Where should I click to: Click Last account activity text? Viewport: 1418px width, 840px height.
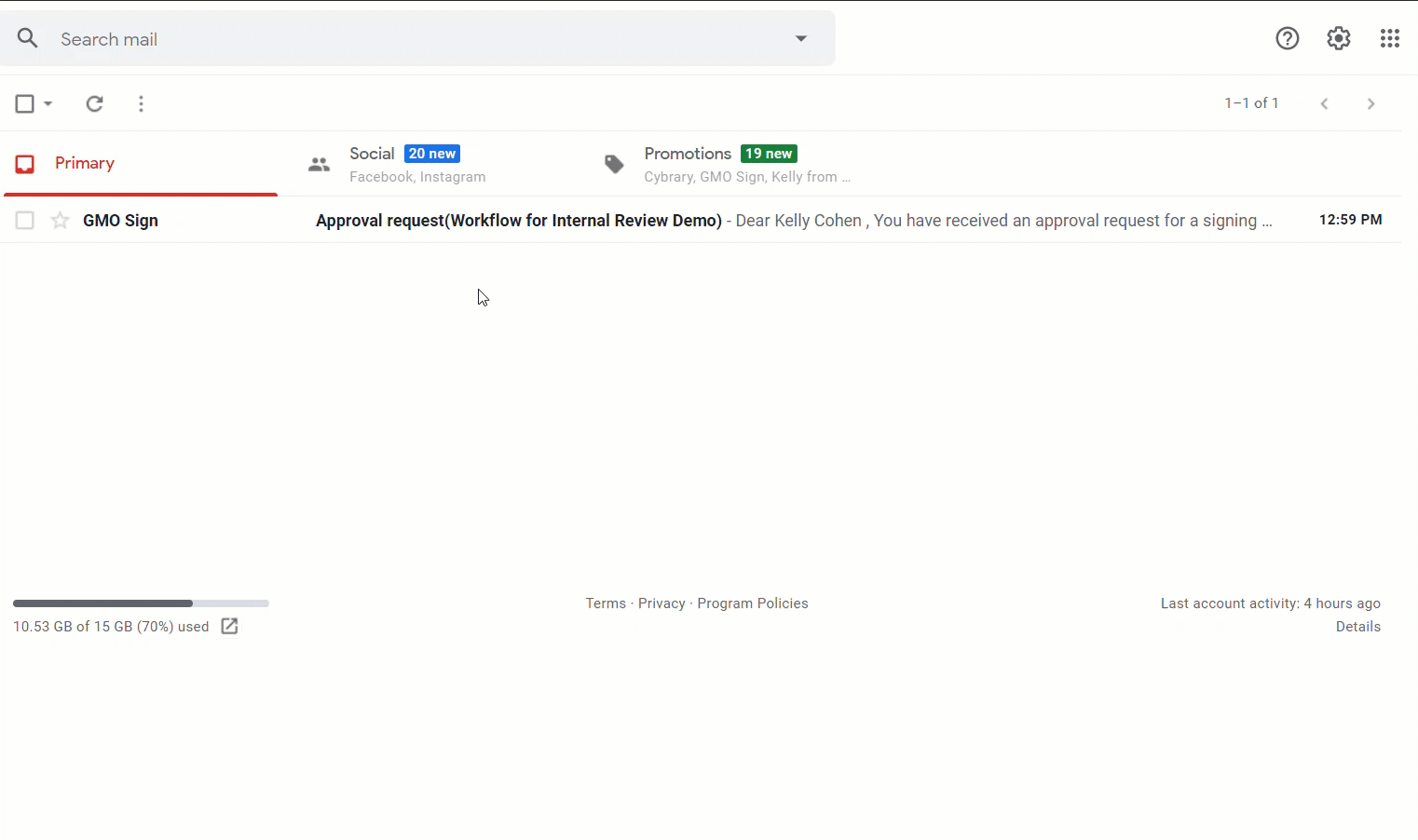coord(1271,603)
